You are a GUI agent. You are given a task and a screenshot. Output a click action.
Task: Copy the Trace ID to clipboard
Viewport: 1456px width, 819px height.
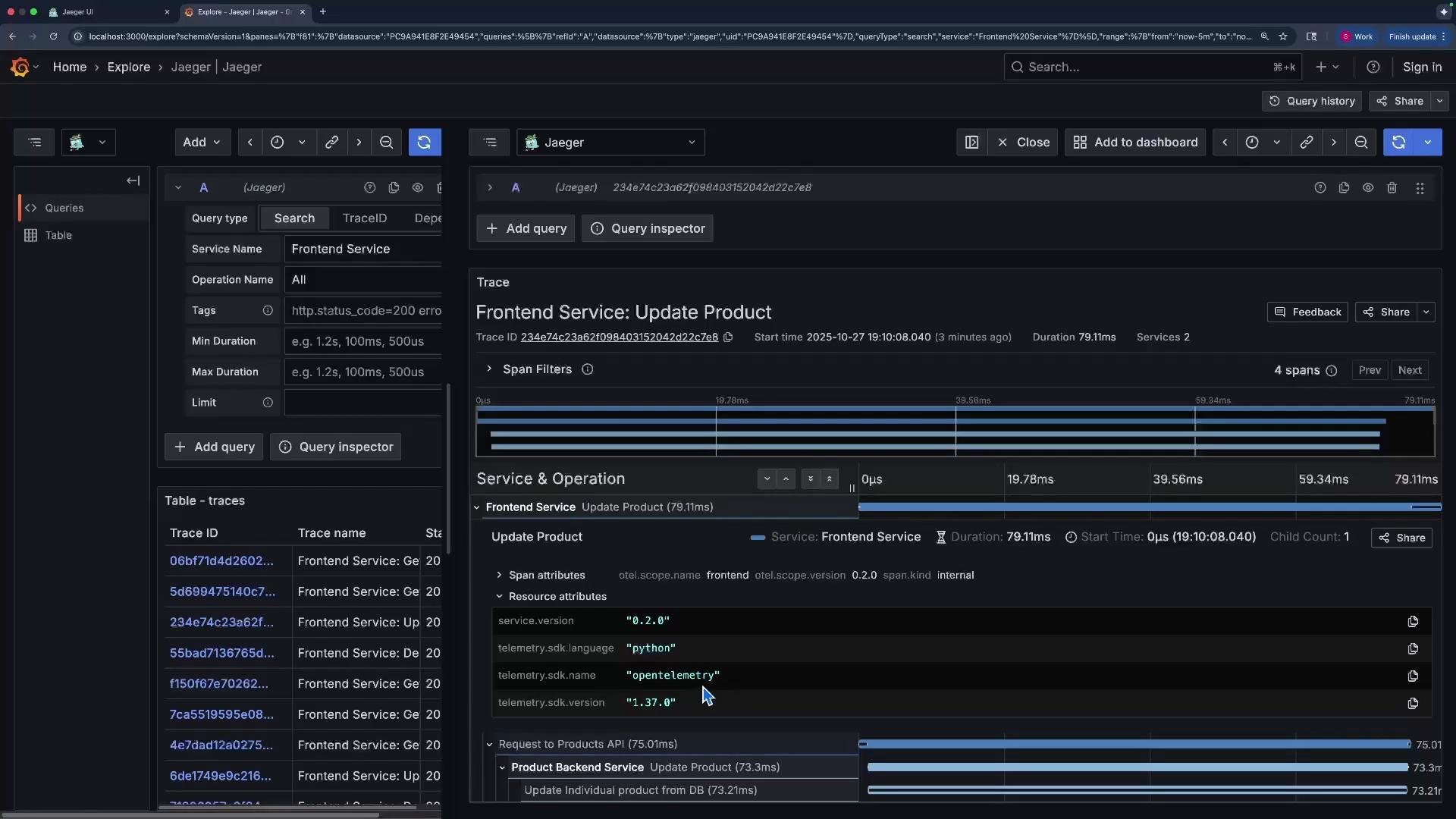coord(728,337)
